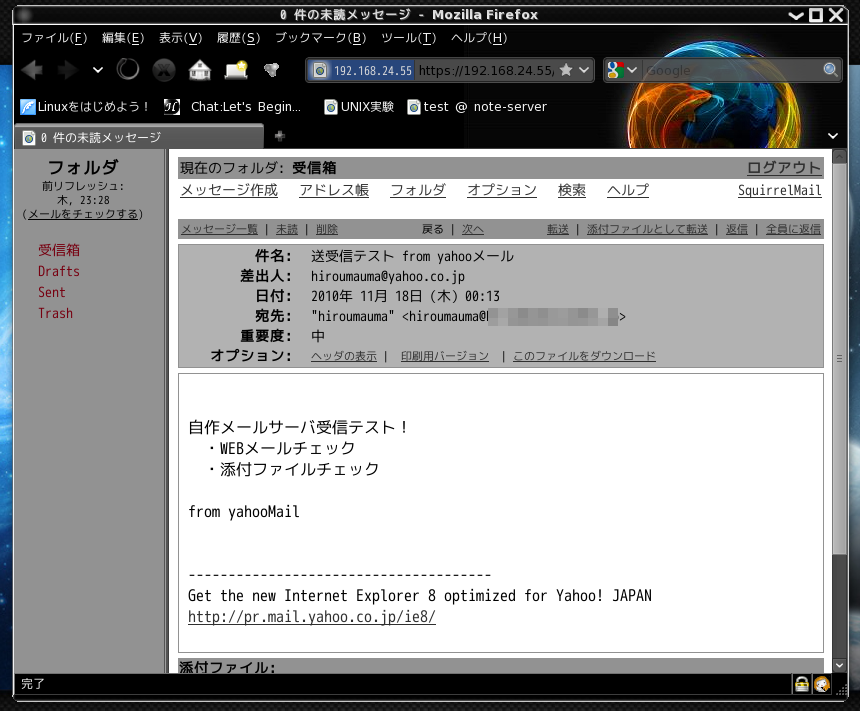Open the Sent folder

point(52,292)
